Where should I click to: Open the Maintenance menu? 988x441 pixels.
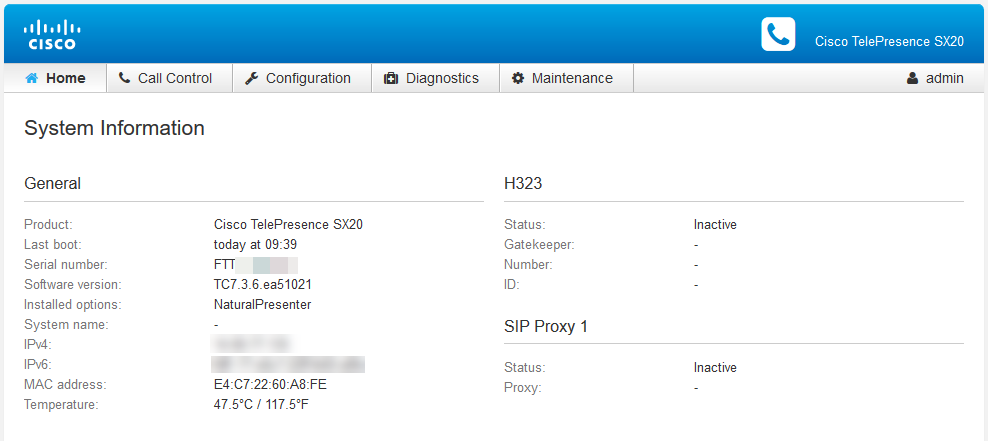[566, 78]
